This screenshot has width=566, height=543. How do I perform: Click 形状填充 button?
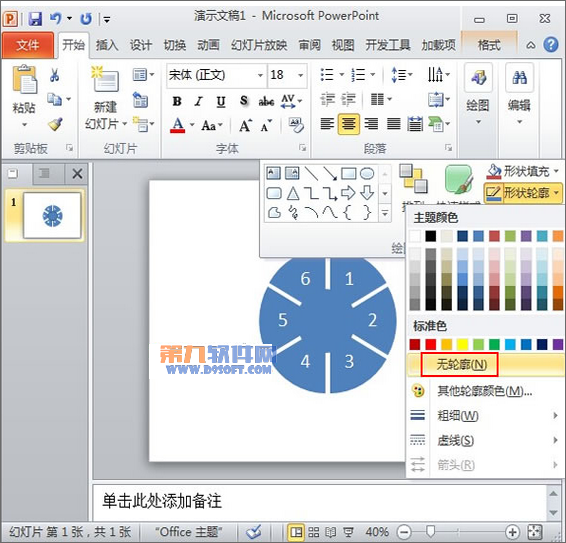pos(522,171)
